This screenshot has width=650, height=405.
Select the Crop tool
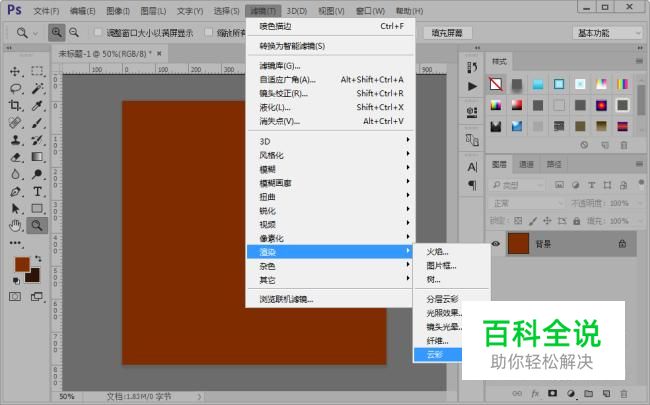pos(15,106)
